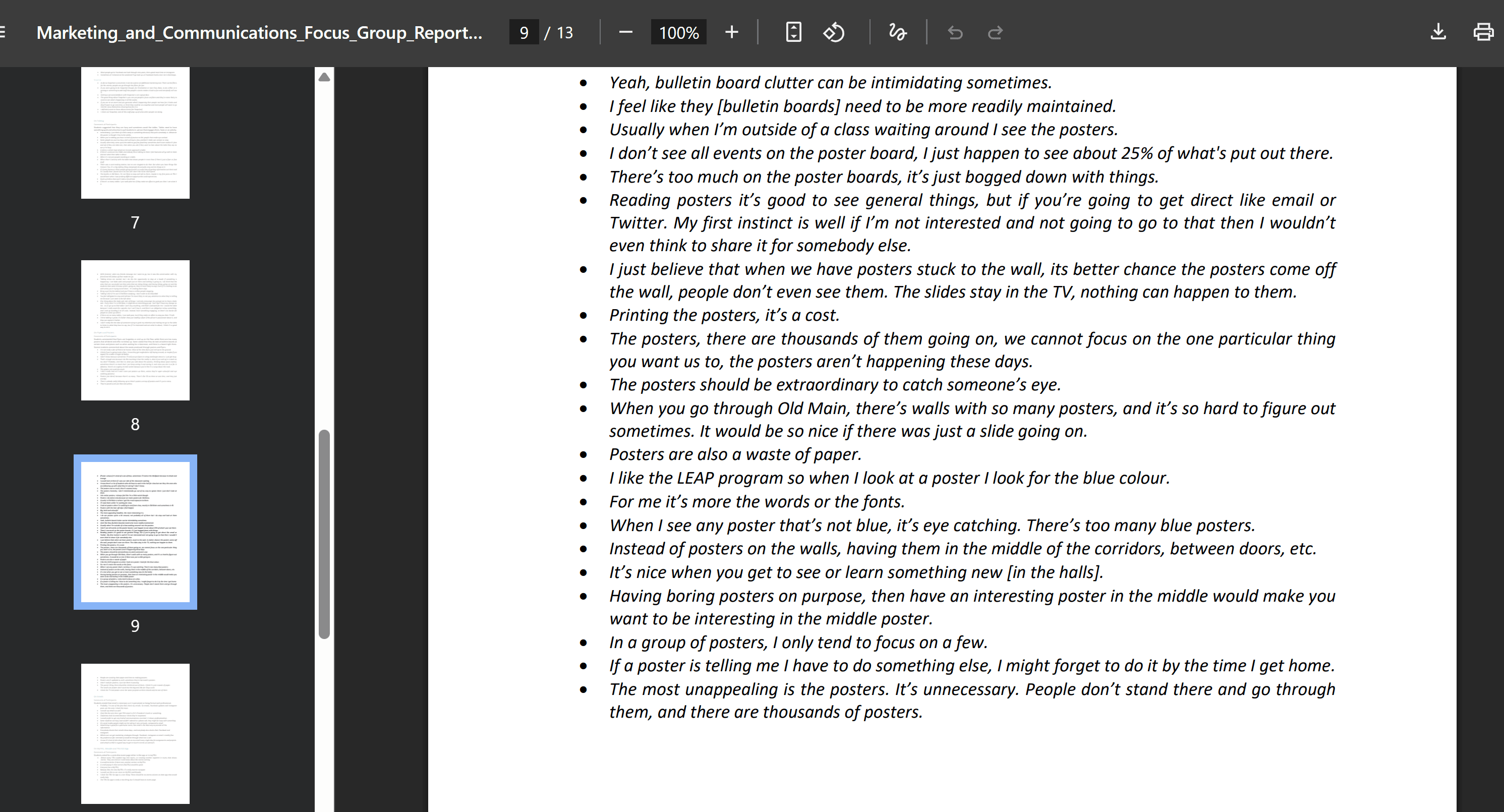Click the thumbnail panel scroll-up arrow
Image resolution: width=1504 pixels, height=812 pixels.
point(325,77)
